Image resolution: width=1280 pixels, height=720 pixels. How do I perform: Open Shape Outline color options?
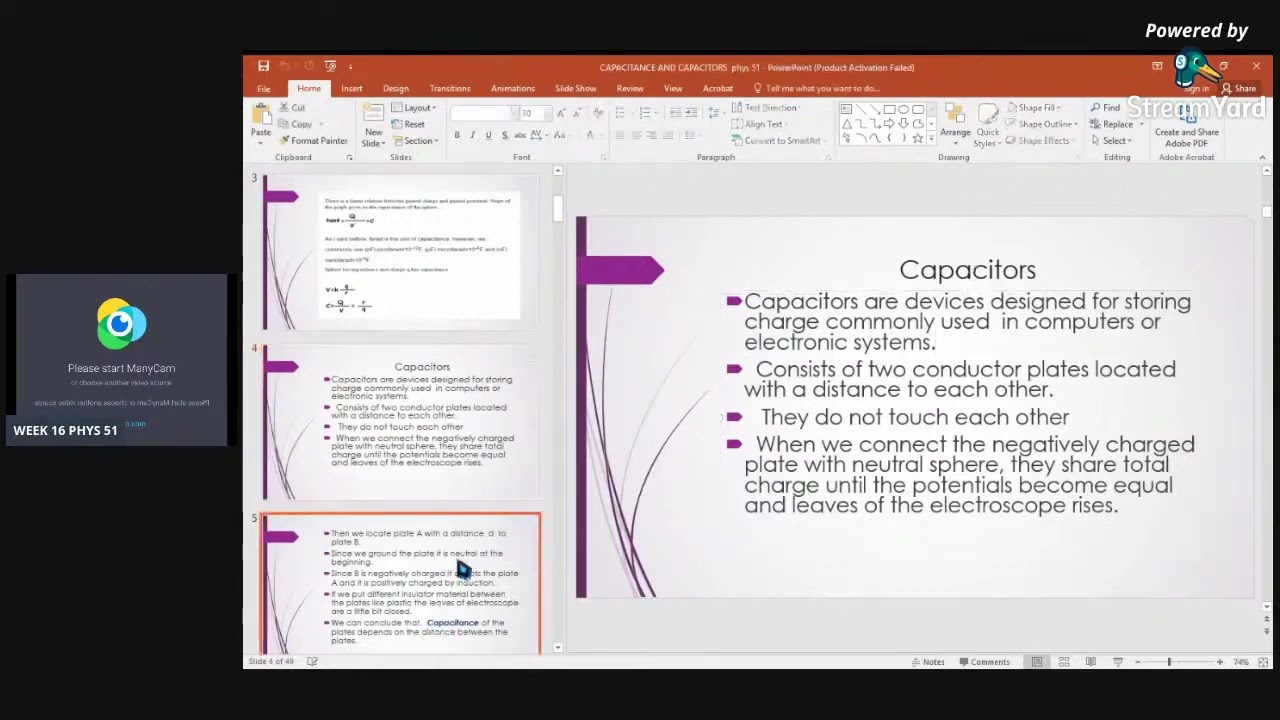1042,124
